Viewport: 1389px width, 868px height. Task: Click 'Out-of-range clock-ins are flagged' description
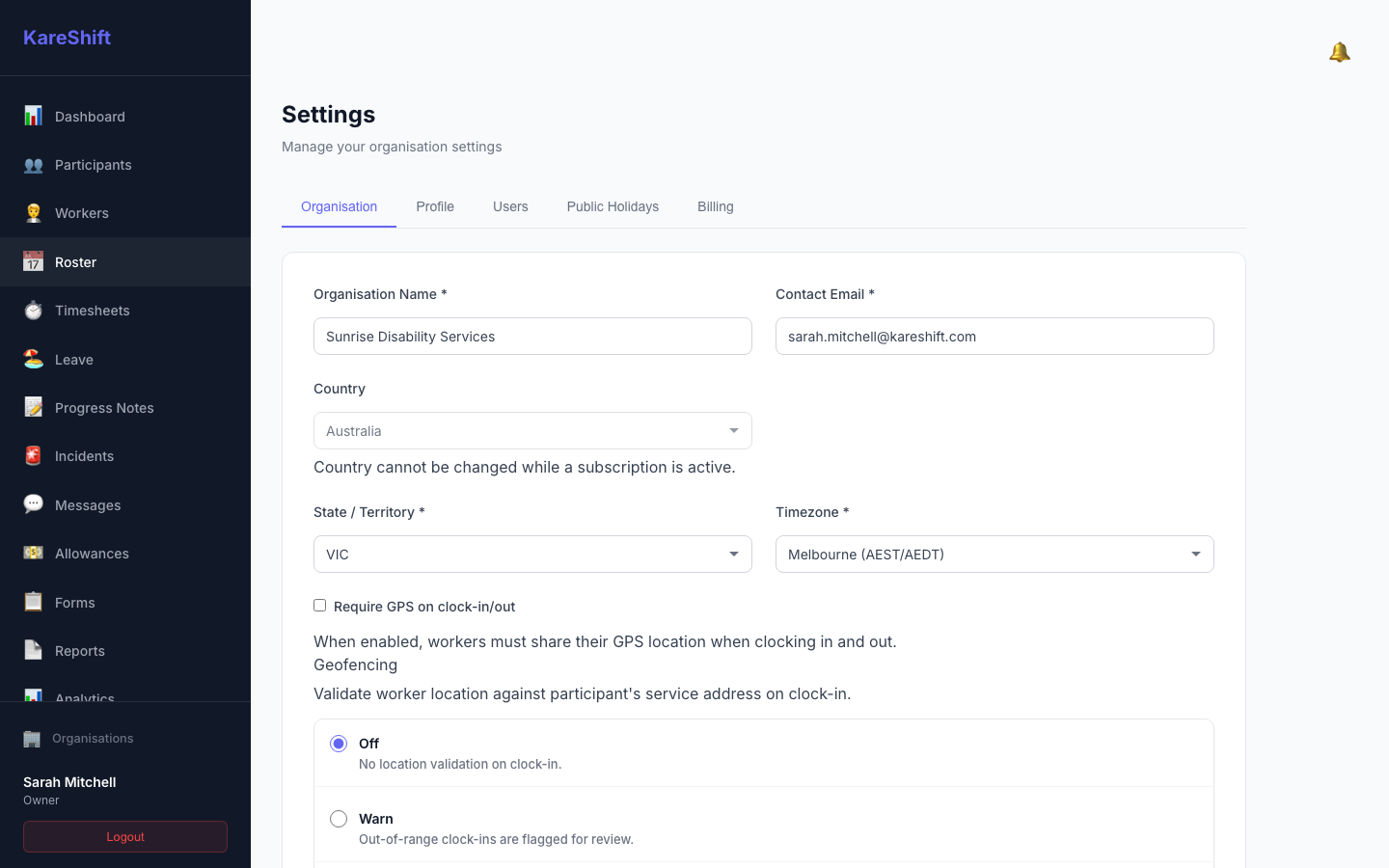[x=496, y=839]
